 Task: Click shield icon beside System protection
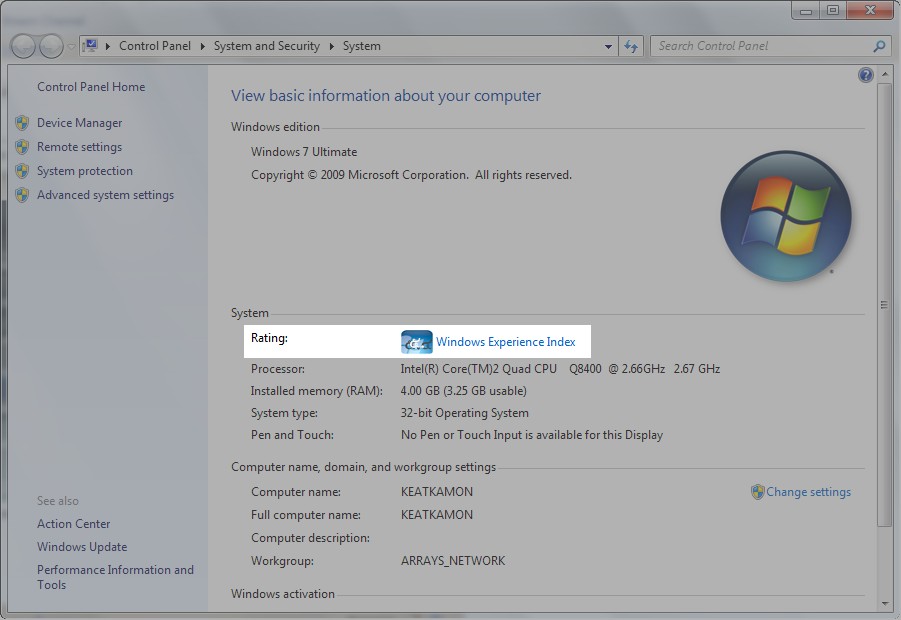[x=22, y=171]
